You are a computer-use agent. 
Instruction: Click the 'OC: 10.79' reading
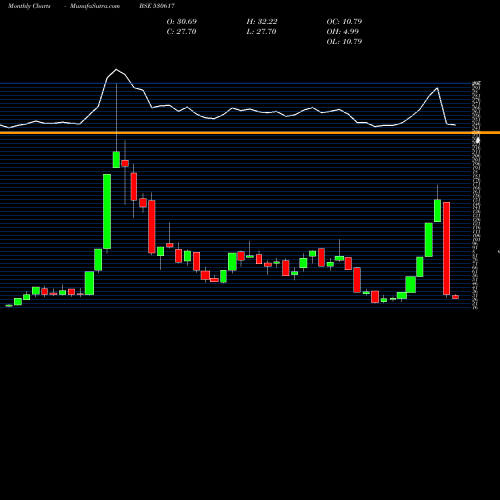pyautogui.click(x=344, y=21)
